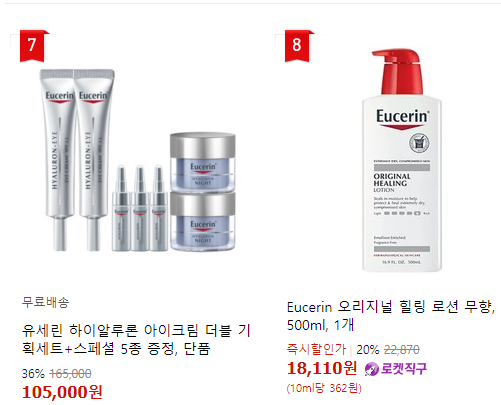Click the three small ampoule vials in the set image
This screenshot has height=405, width=501.
(x=140, y=208)
